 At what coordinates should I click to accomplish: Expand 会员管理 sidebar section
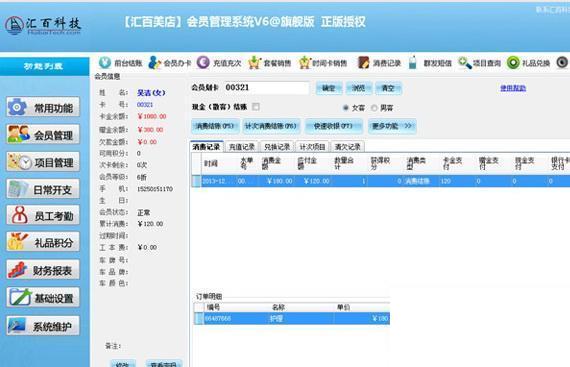coord(43,135)
